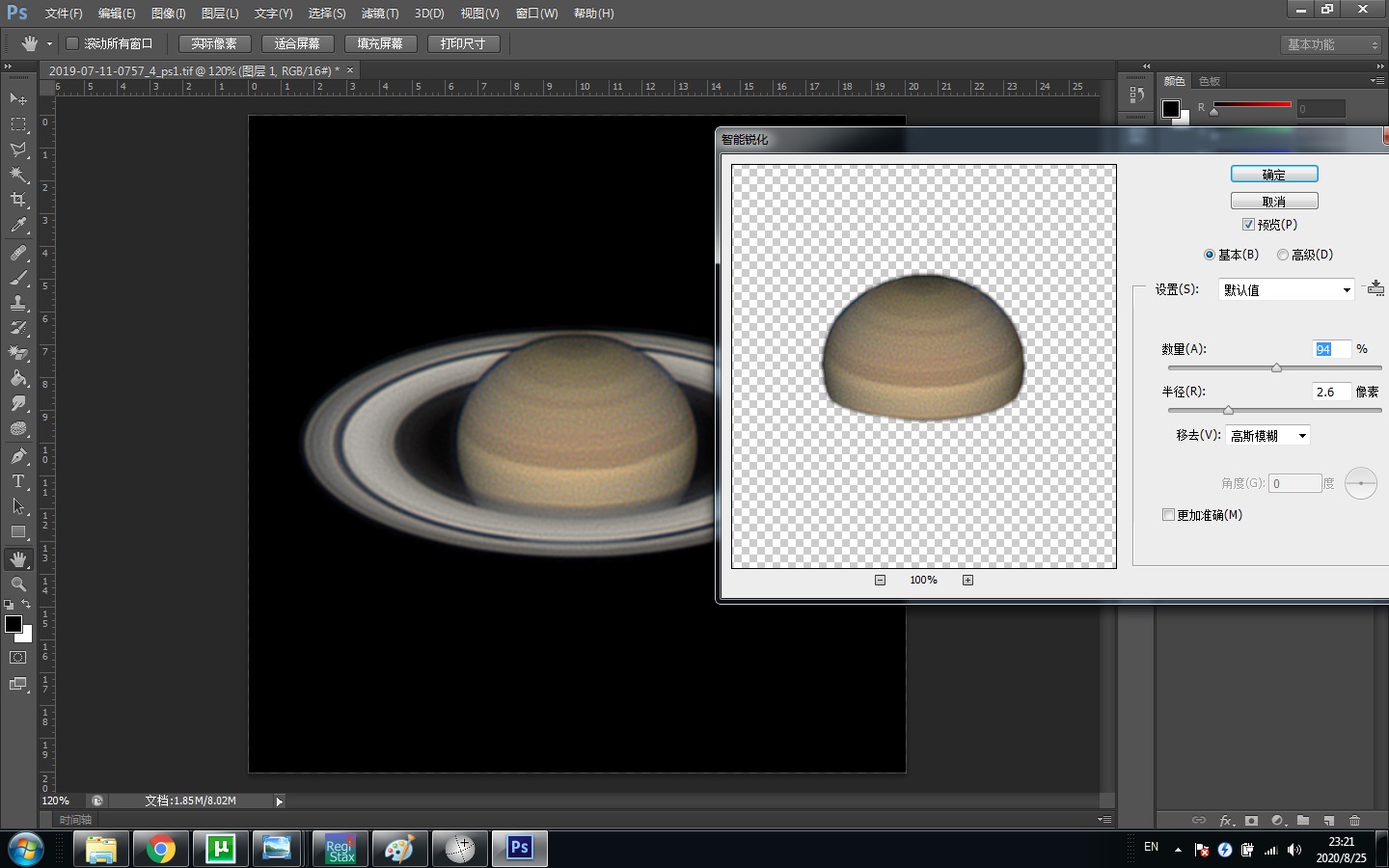Save current sharpen settings preset icon
Screen dimensions: 1389x868
1375,288
